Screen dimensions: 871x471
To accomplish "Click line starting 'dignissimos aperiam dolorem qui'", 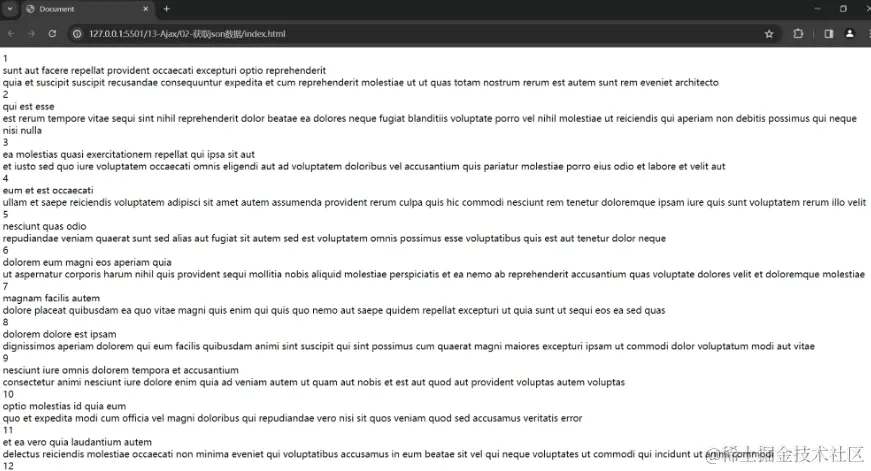I will (x=408, y=347).
